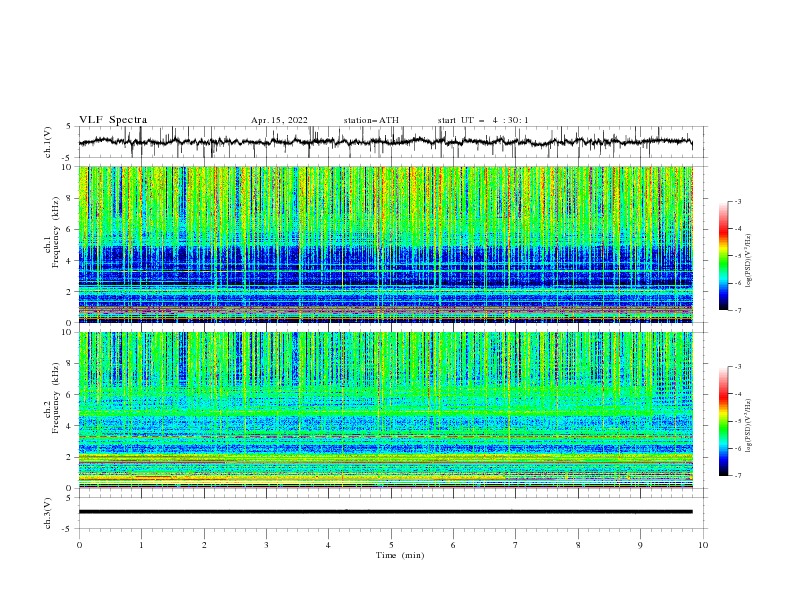
Task: Select the 'start UT = 4 :30: 1' text
Action: (x=483, y=120)
